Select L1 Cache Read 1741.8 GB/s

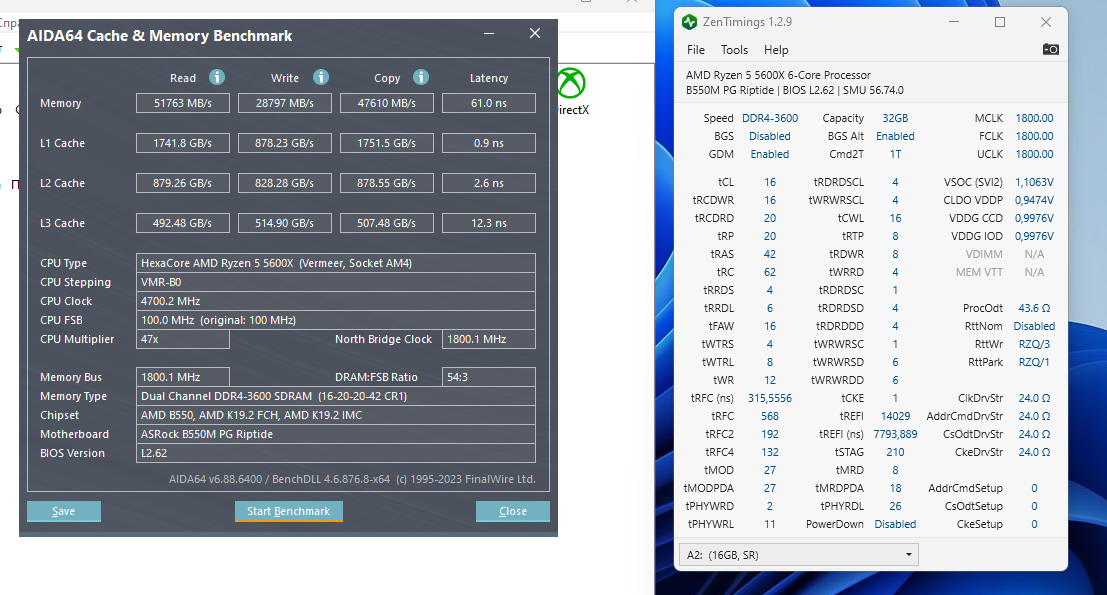tap(183, 143)
